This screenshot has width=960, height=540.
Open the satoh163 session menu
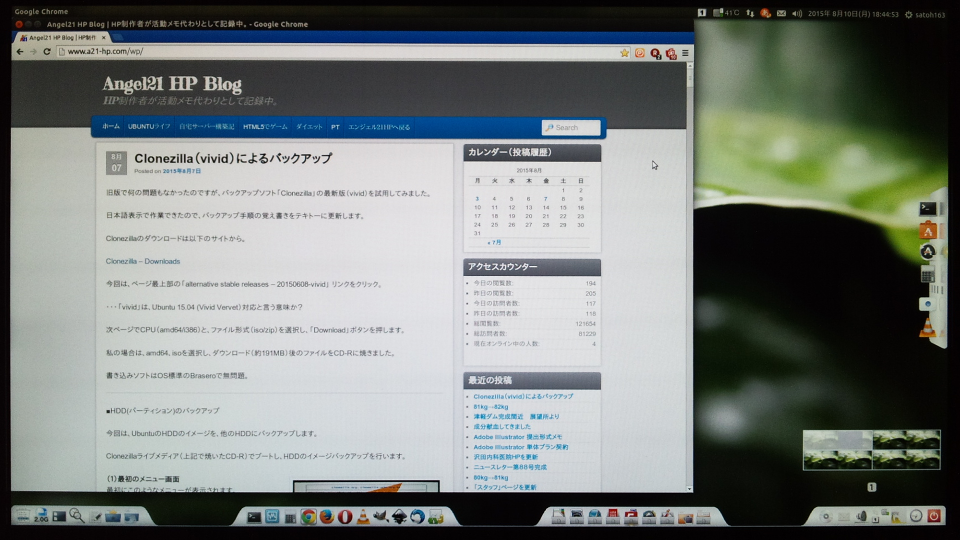924,15
